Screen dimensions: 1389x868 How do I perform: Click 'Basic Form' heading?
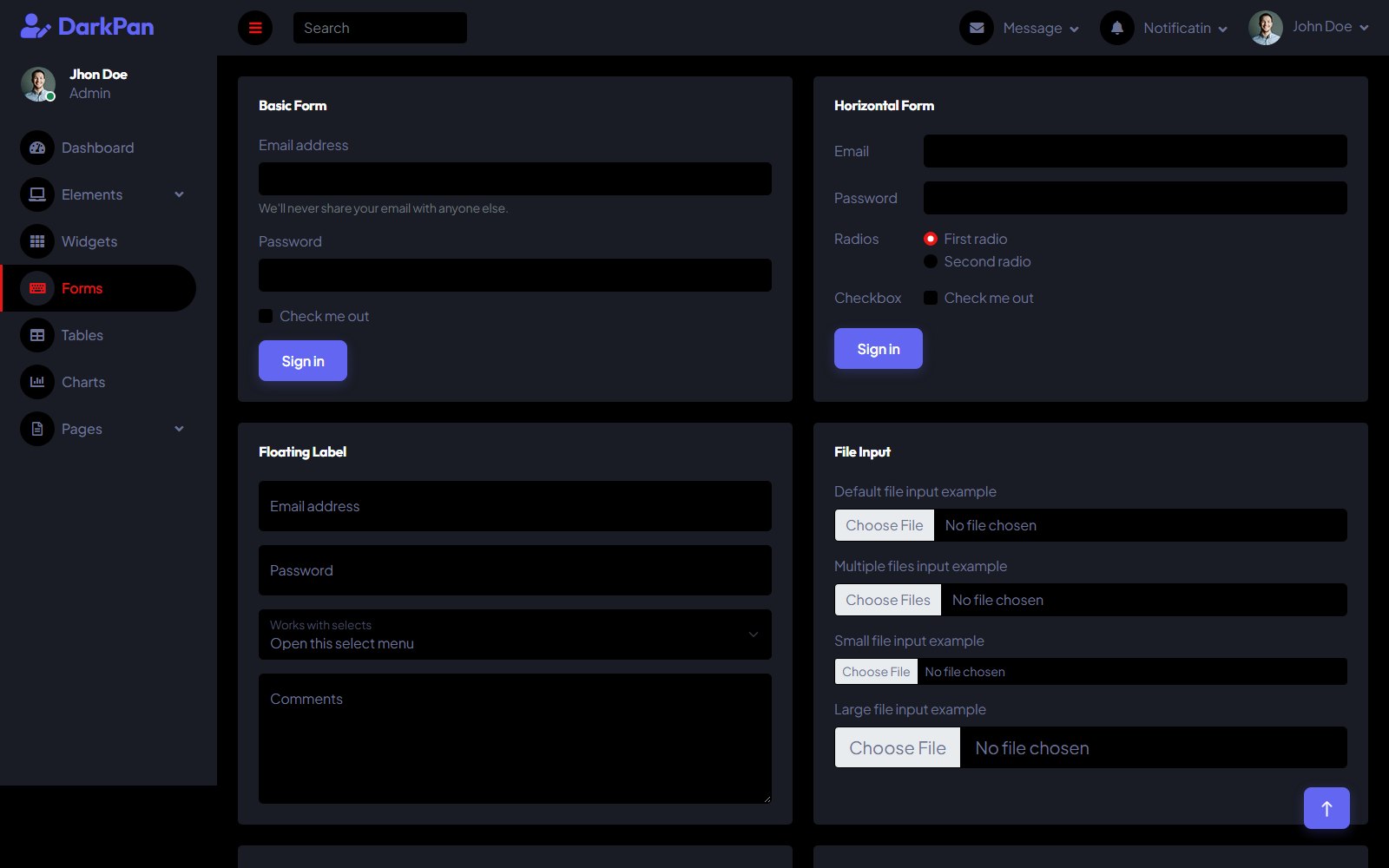tap(293, 105)
